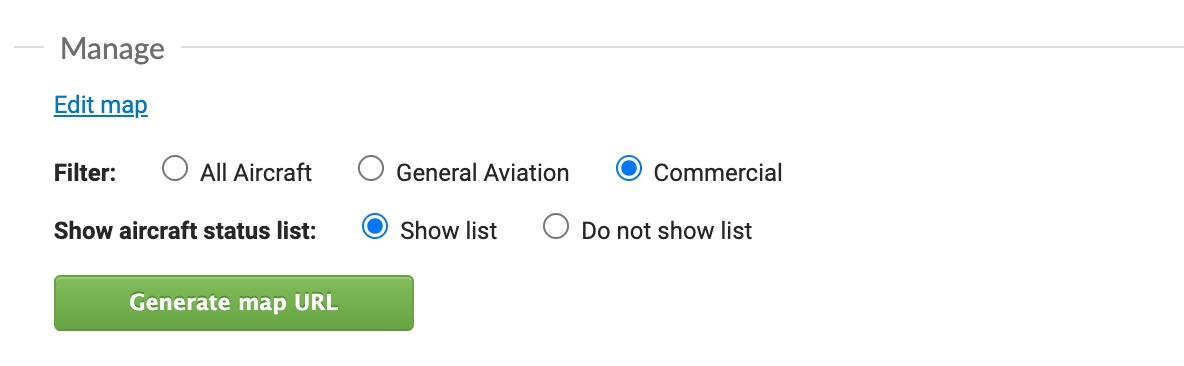Select the General Aviation radio button

coord(371,169)
